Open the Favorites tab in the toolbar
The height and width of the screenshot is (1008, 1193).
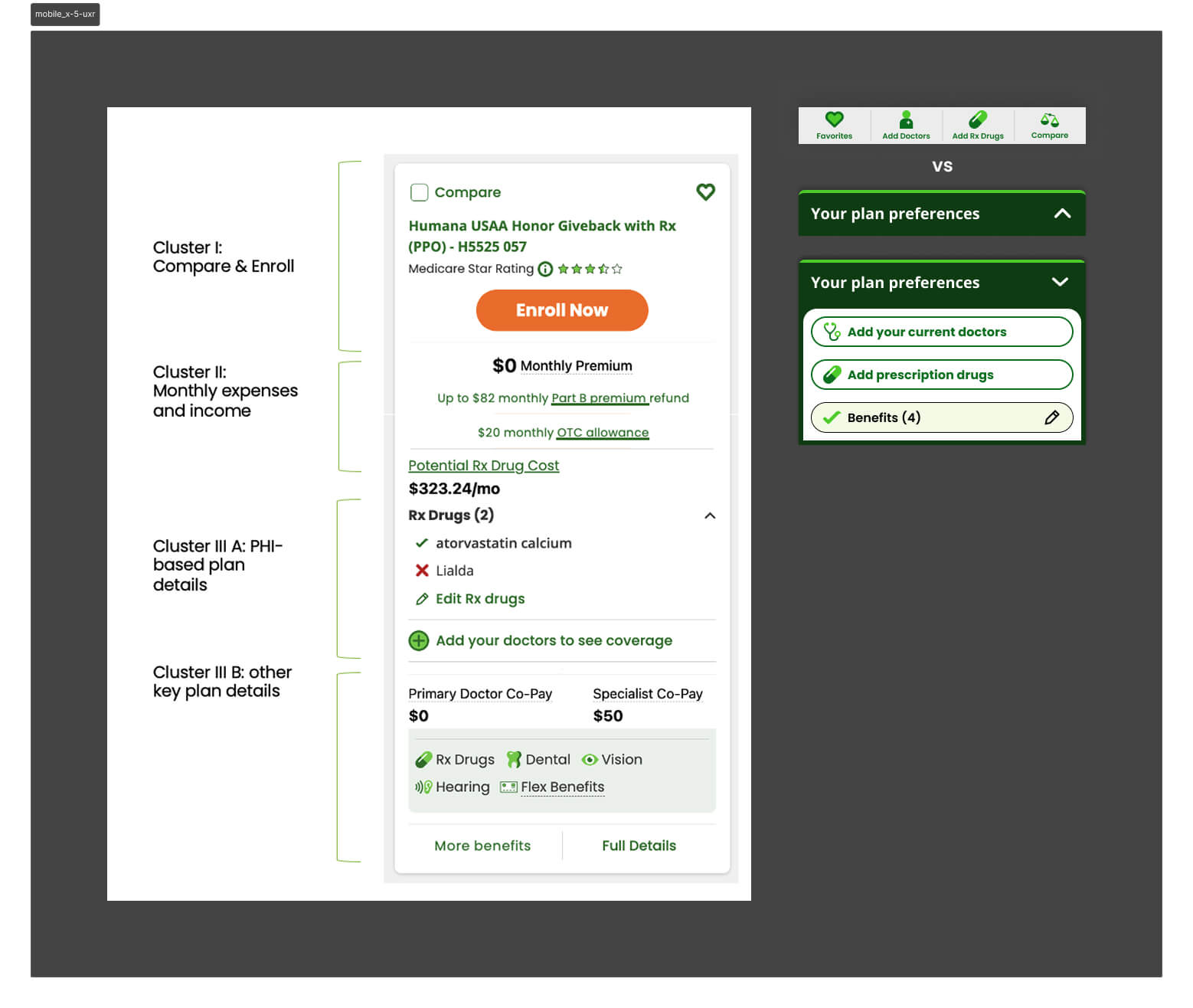pyautogui.click(x=834, y=126)
